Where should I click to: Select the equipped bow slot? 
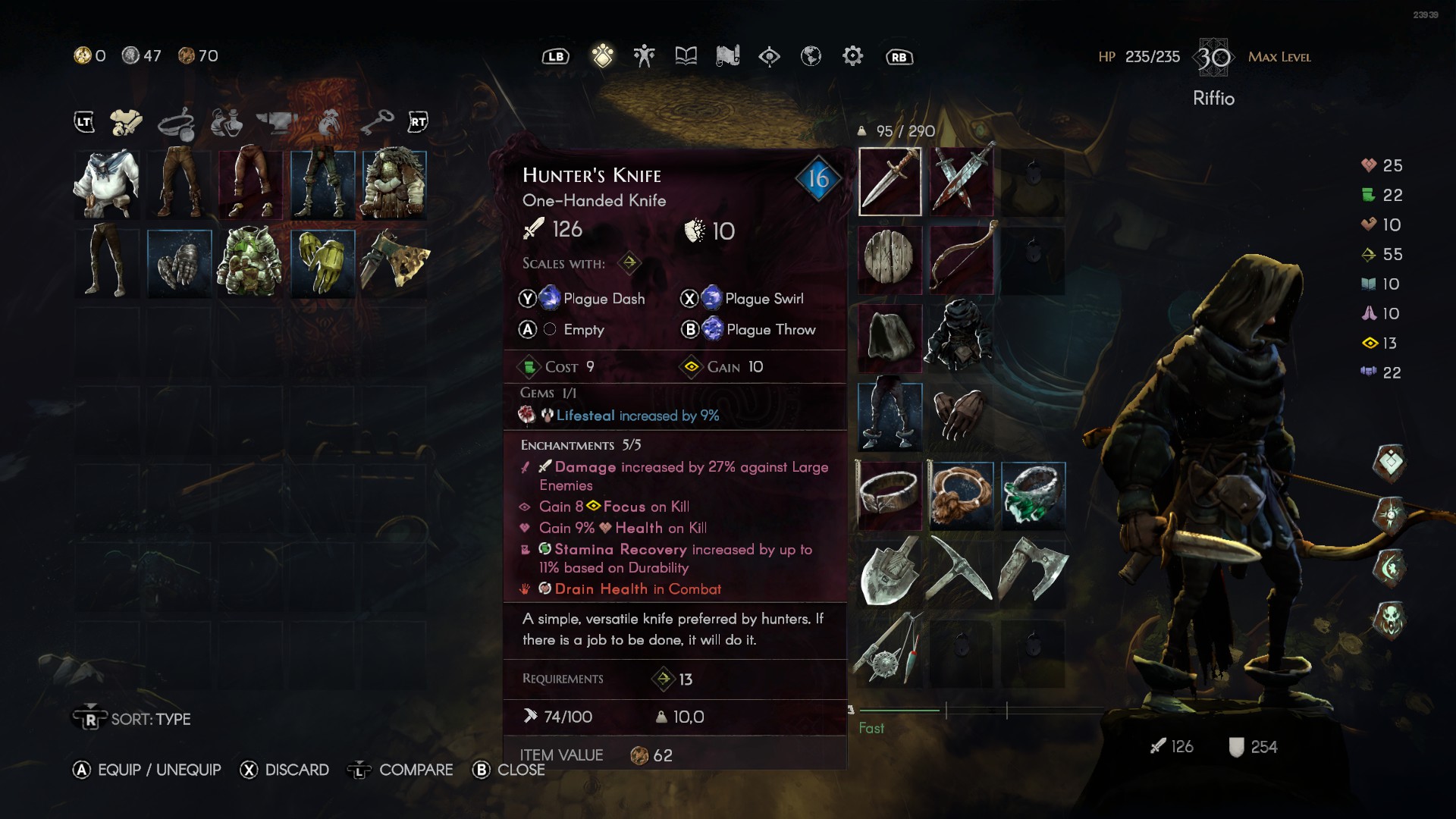962,259
